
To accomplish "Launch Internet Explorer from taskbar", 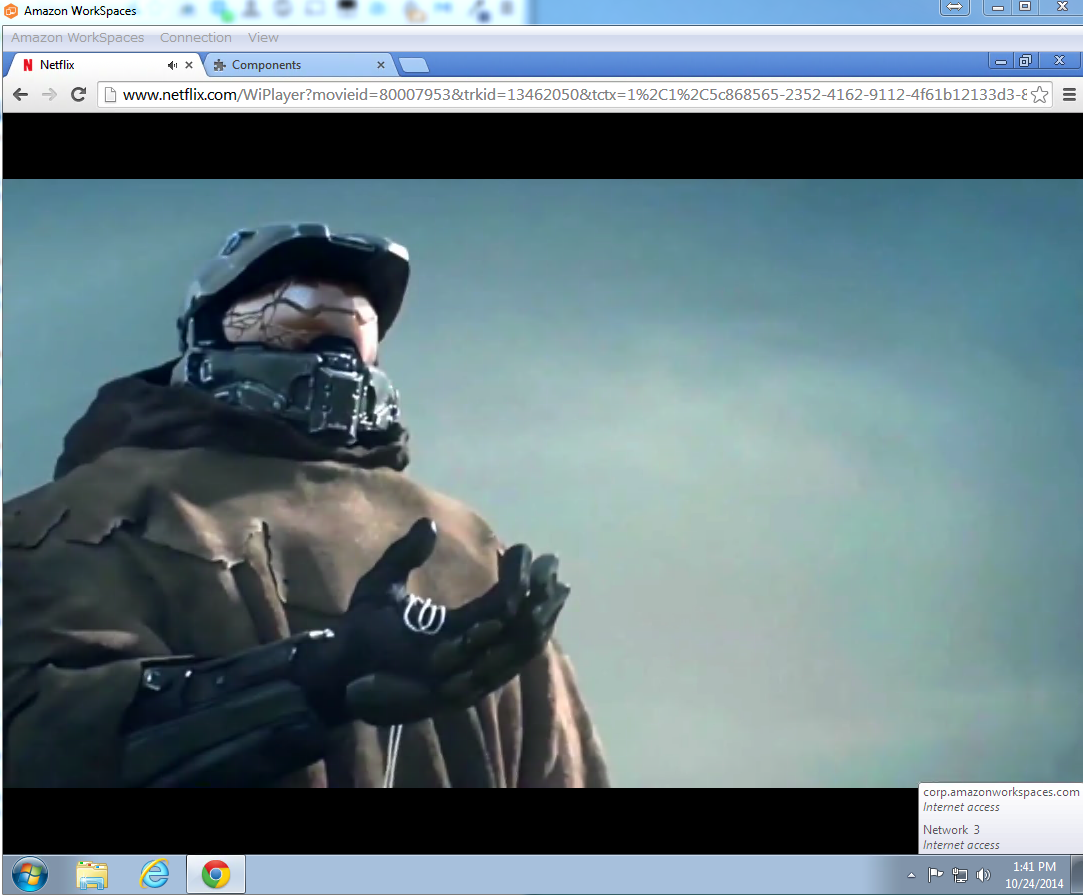I will pos(154,875).
